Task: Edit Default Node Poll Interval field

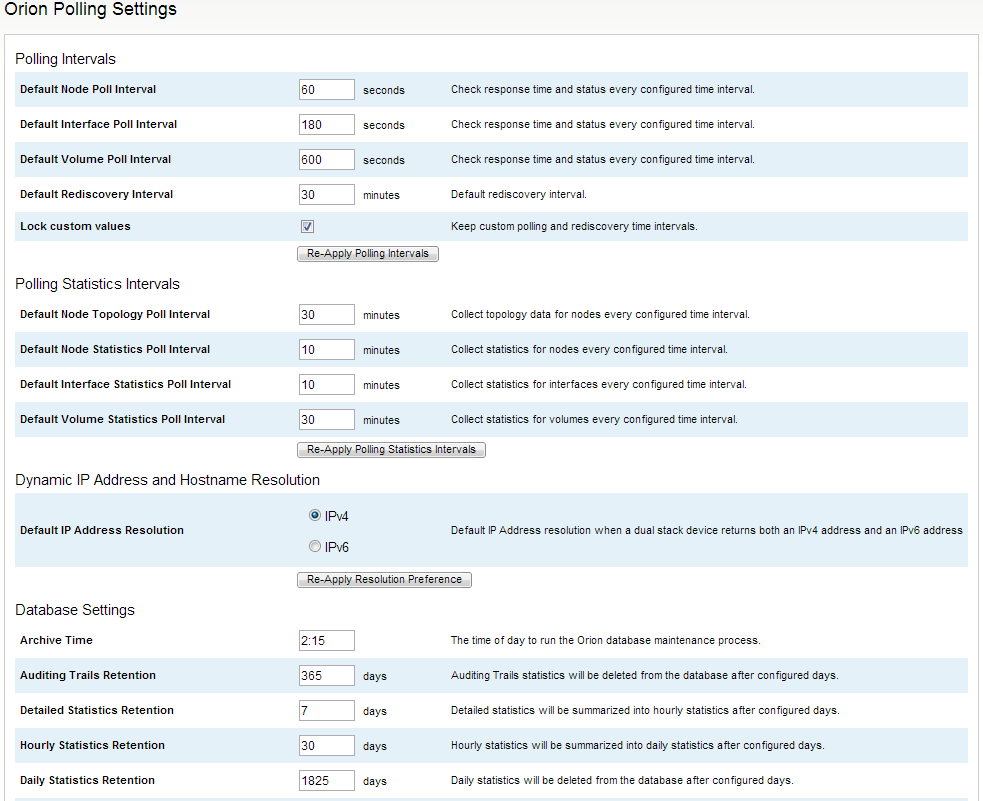Action: point(327,90)
